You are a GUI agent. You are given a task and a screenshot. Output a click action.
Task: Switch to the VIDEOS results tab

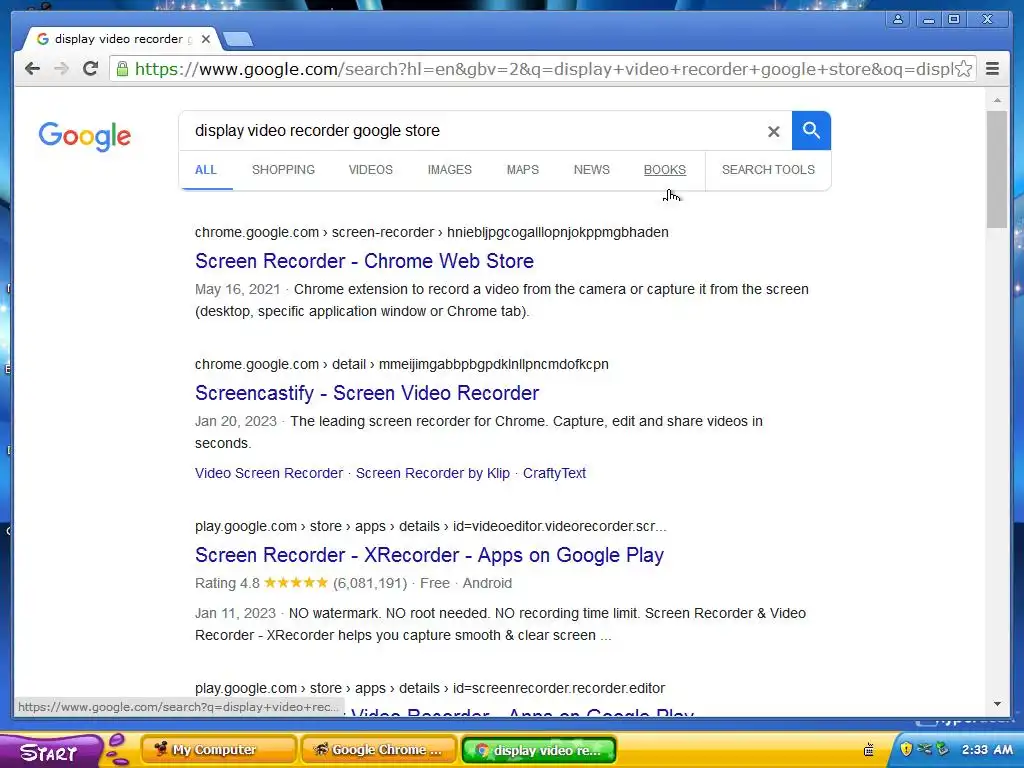tap(371, 170)
